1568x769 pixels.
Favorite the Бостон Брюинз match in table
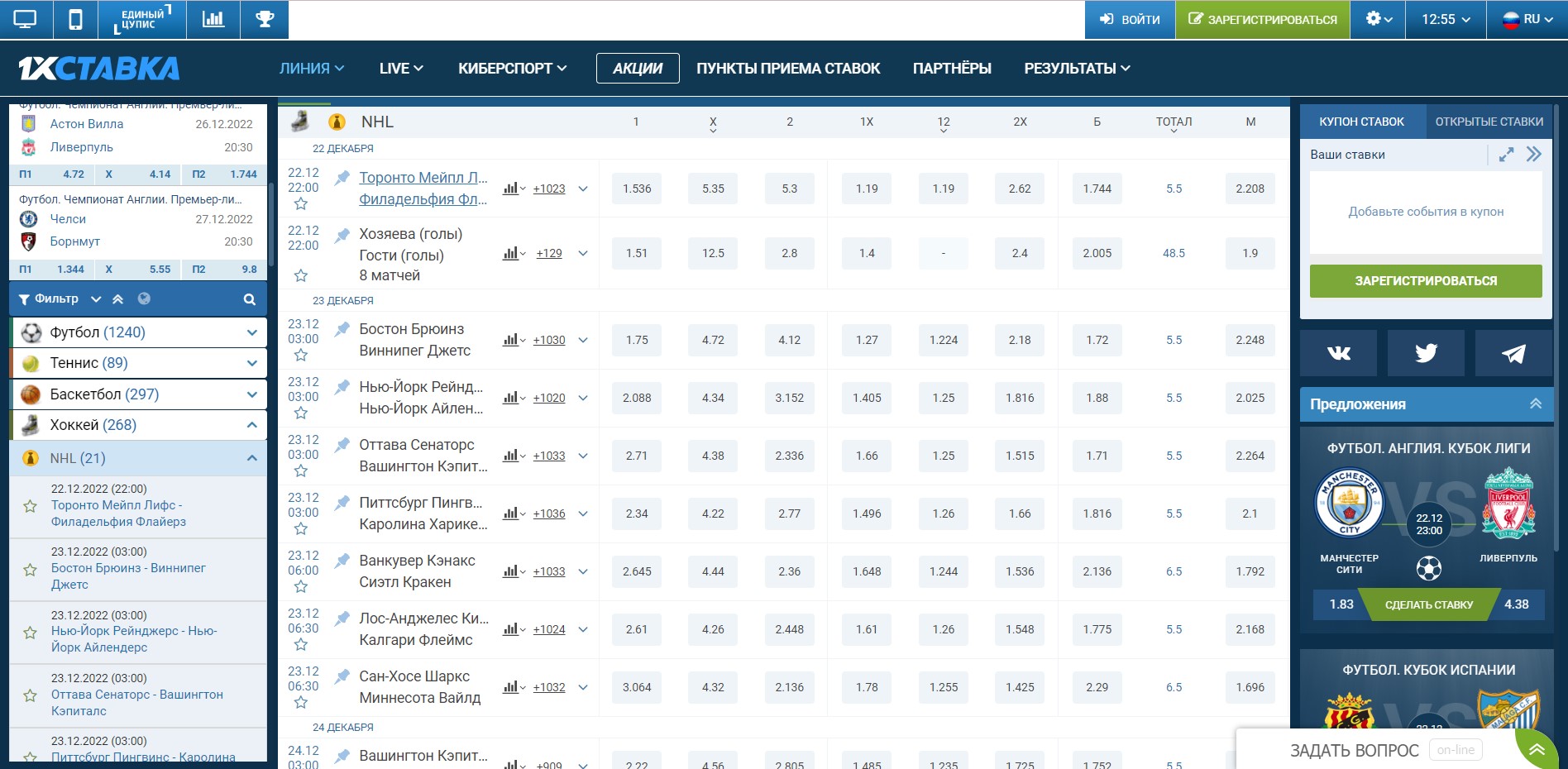(301, 356)
